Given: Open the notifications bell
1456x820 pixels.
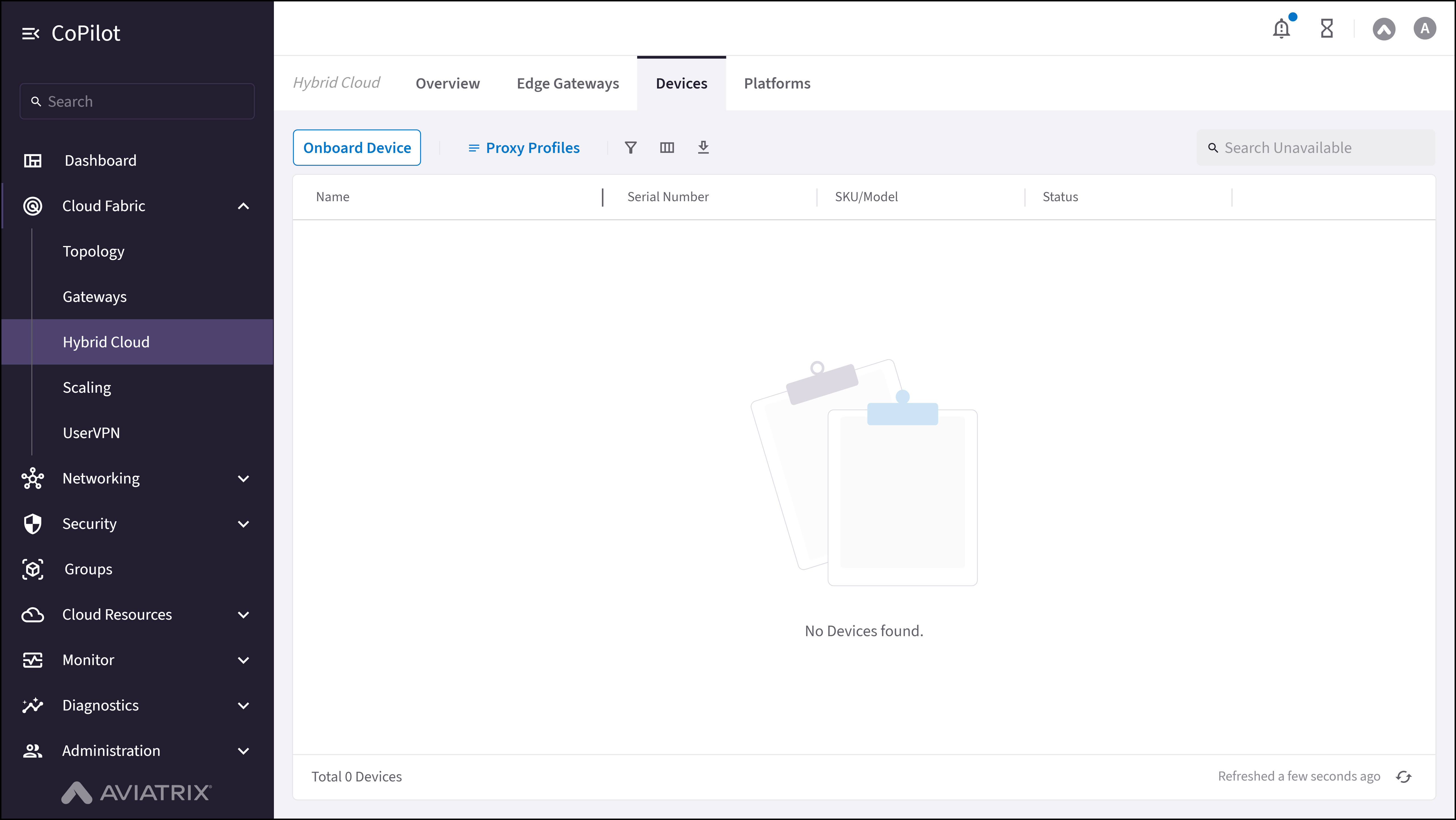Looking at the screenshot, I should [x=1281, y=28].
